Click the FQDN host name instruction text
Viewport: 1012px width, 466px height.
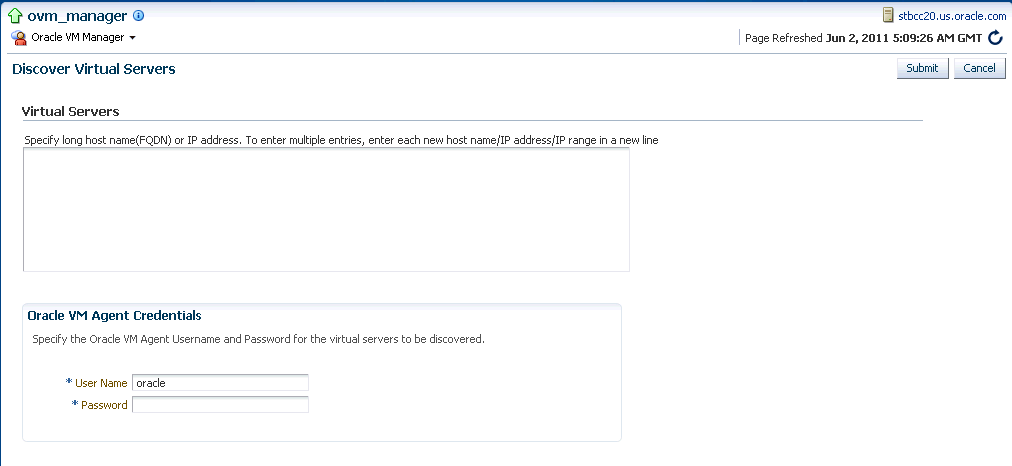(341, 139)
